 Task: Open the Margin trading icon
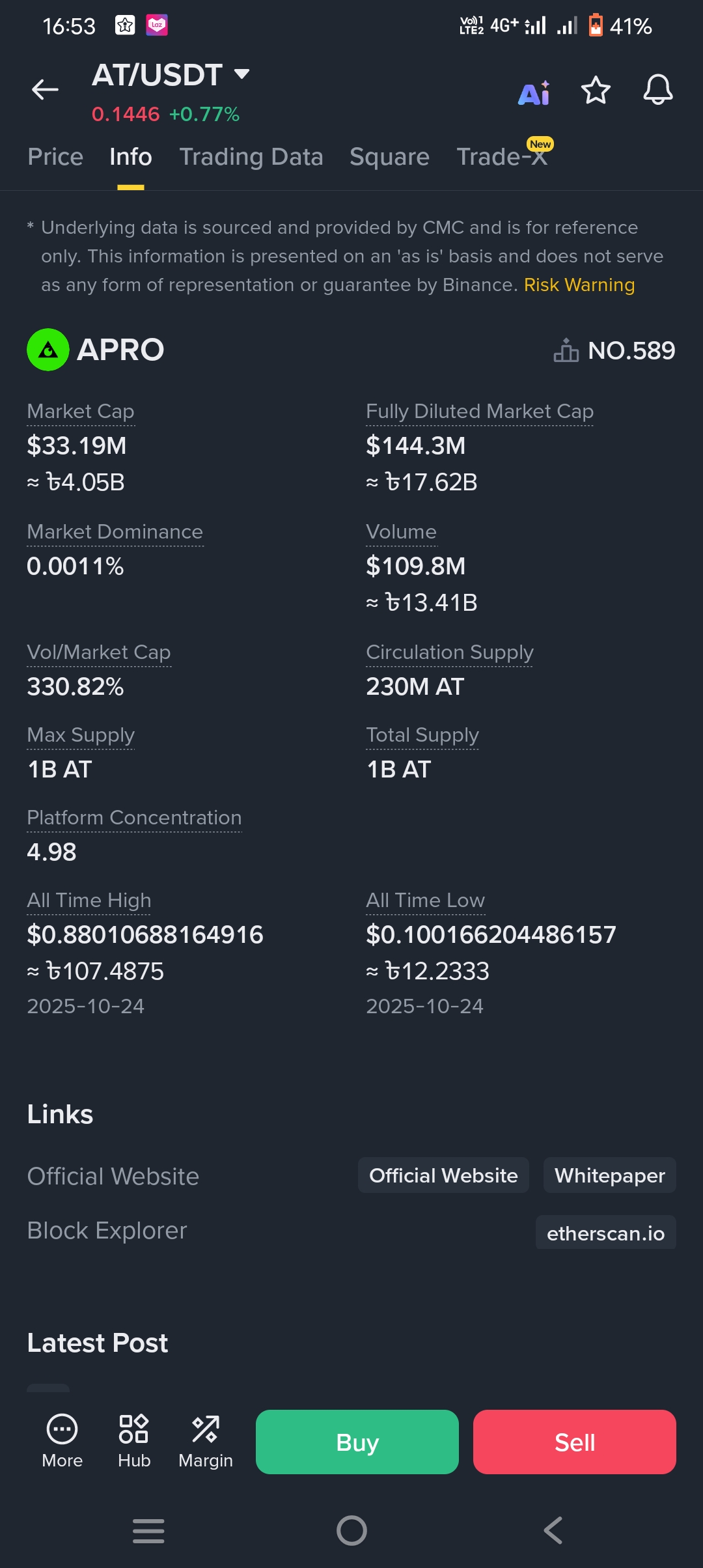(206, 1441)
